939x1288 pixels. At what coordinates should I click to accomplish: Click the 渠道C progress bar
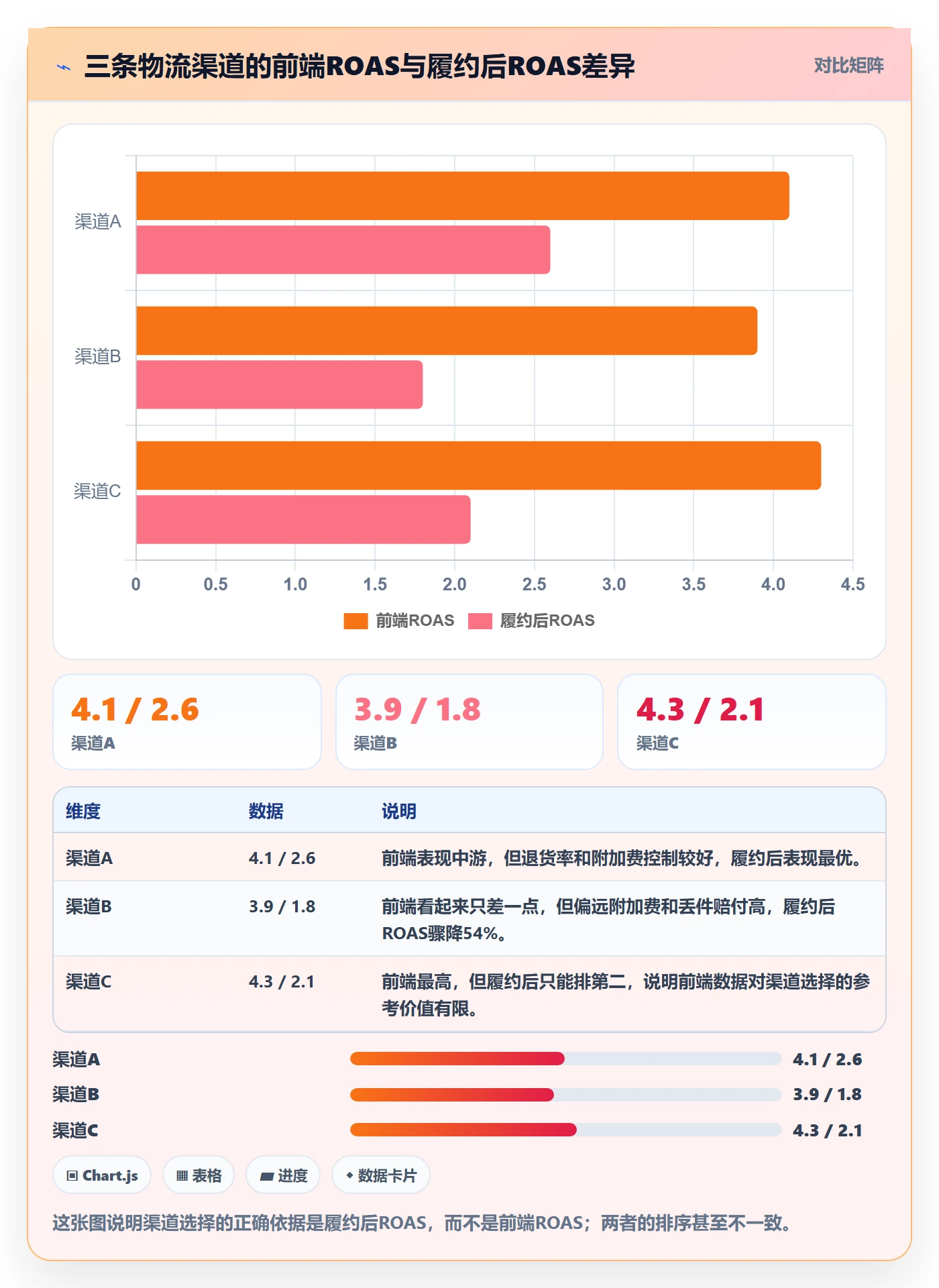point(565,1130)
